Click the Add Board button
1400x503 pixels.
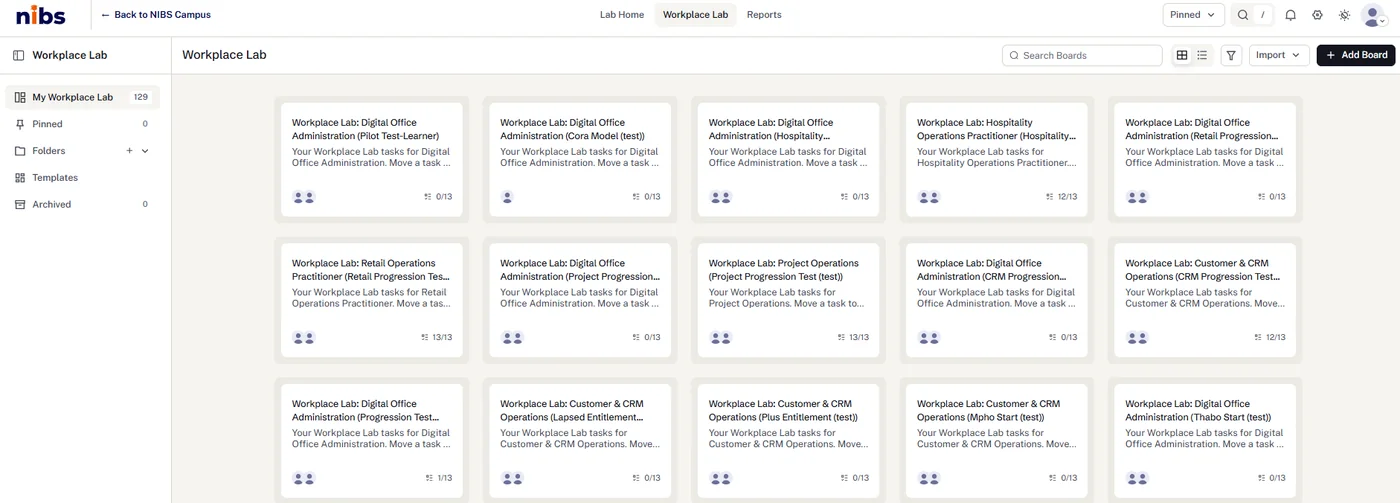[1356, 55]
